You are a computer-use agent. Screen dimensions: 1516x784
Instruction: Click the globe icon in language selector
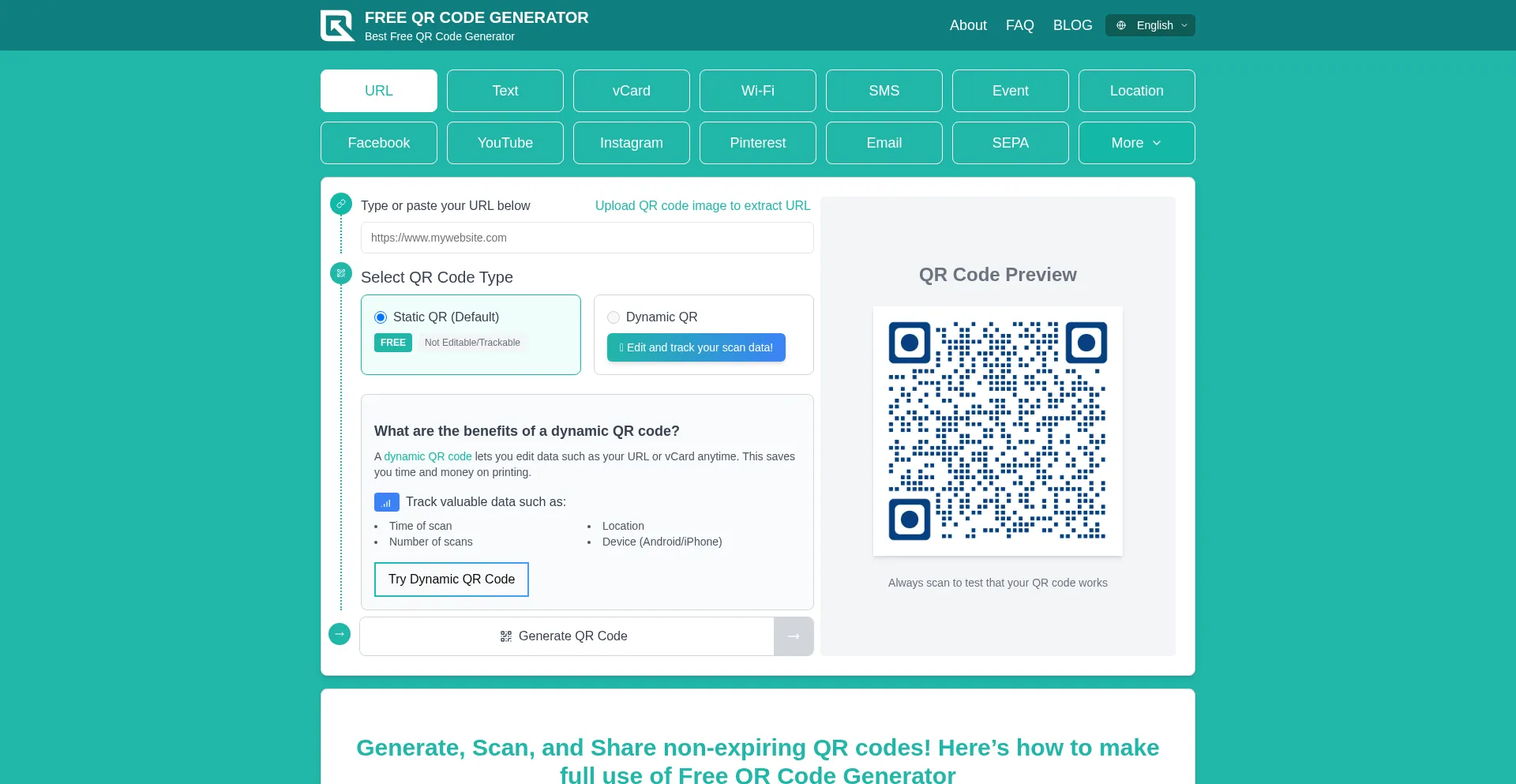[x=1121, y=25]
